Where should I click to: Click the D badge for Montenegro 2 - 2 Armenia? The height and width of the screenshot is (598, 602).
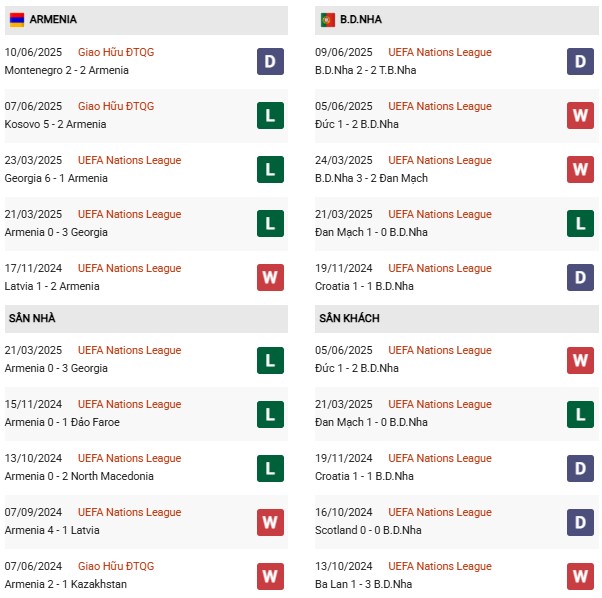tap(270, 61)
